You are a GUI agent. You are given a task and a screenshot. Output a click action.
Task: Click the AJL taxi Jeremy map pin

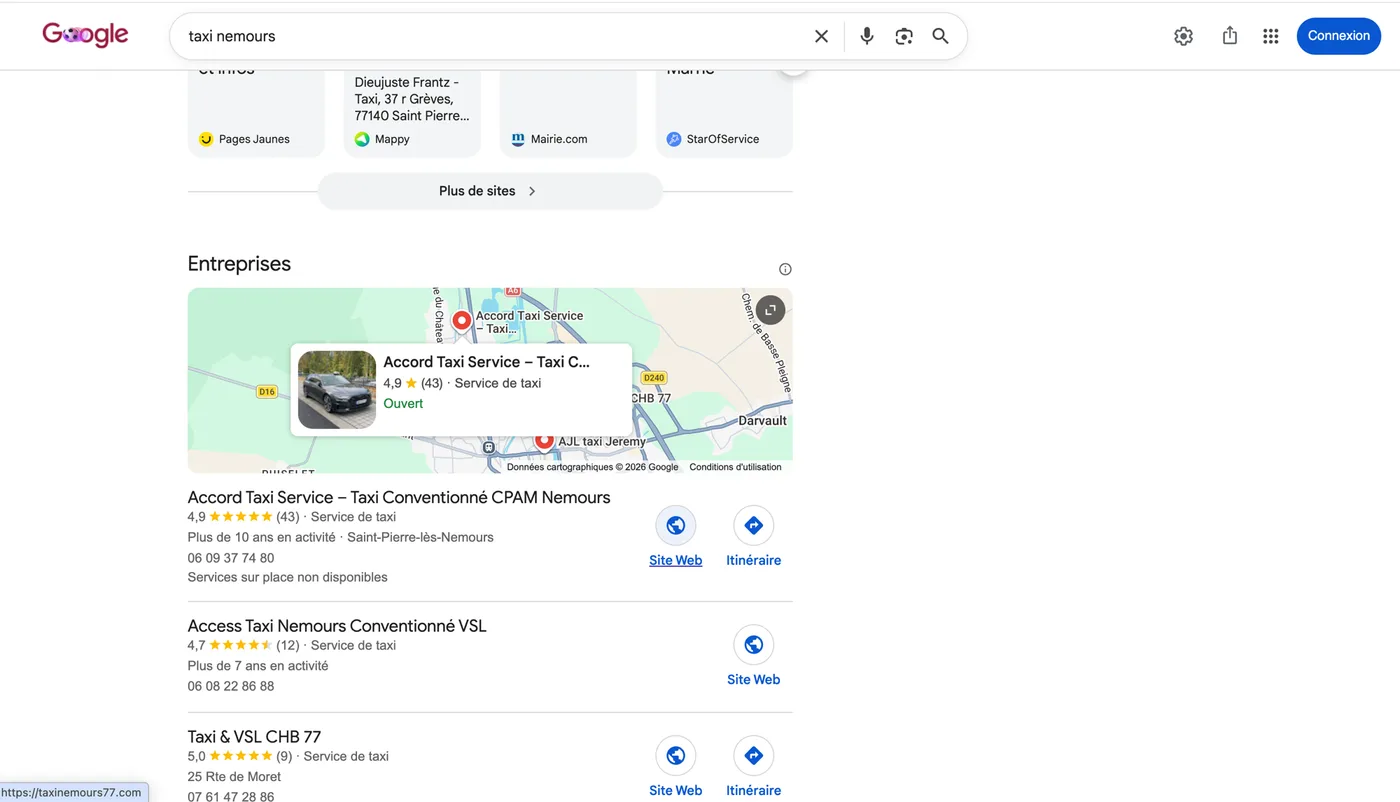544,439
